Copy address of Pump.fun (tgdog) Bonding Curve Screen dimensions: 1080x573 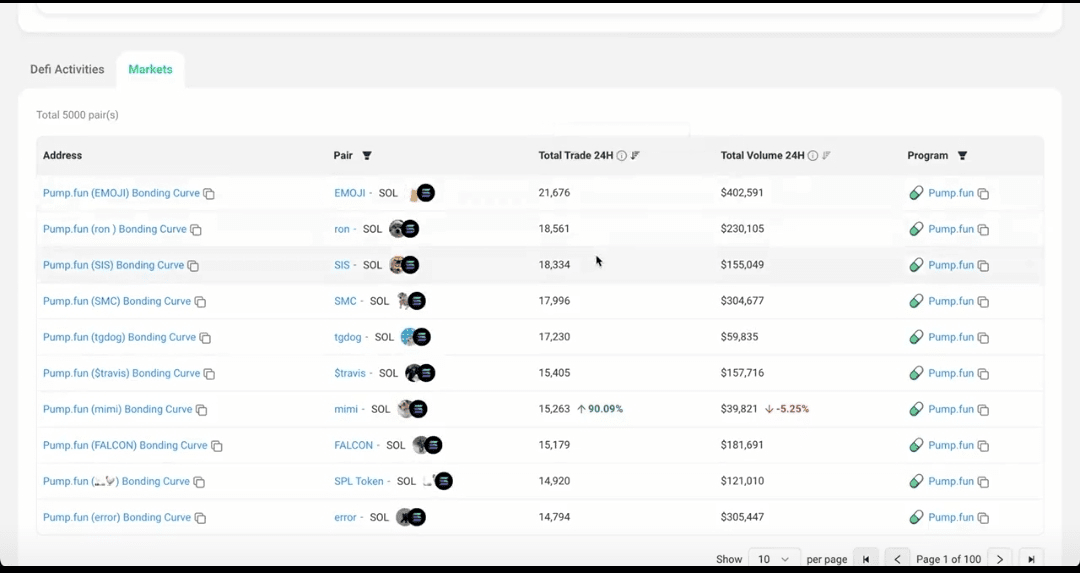205,338
